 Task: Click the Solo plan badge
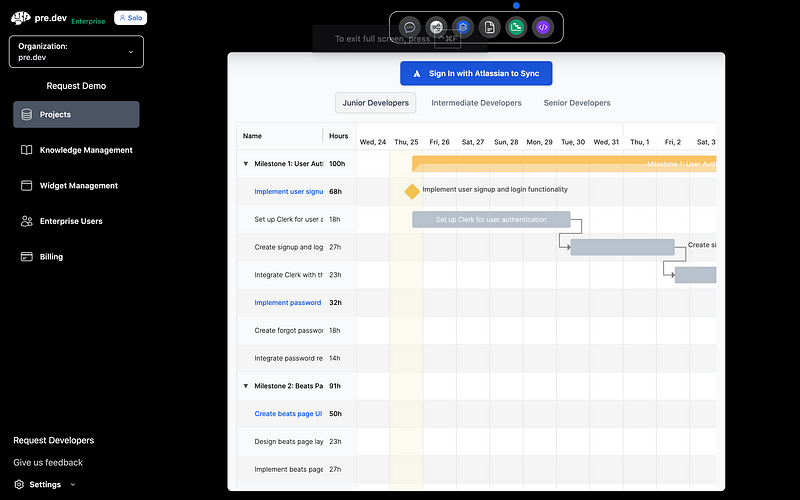pos(131,18)
